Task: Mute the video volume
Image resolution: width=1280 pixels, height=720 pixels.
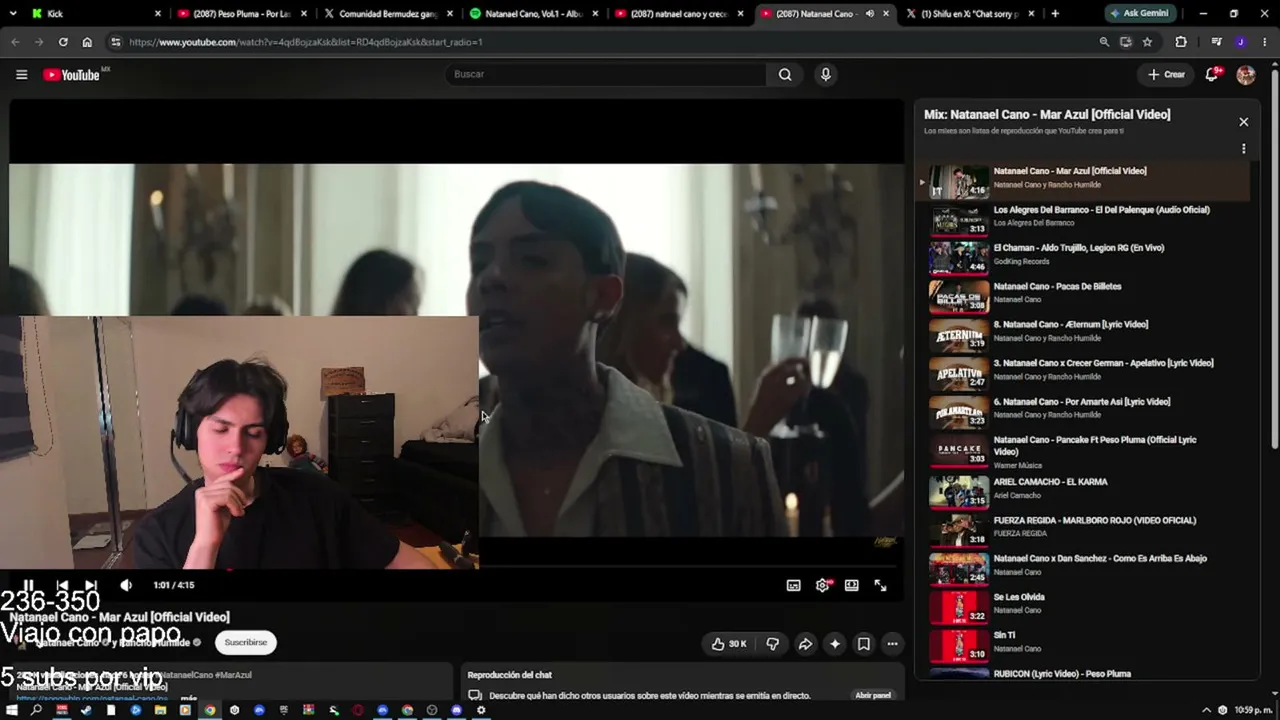Action: [126, 585]
